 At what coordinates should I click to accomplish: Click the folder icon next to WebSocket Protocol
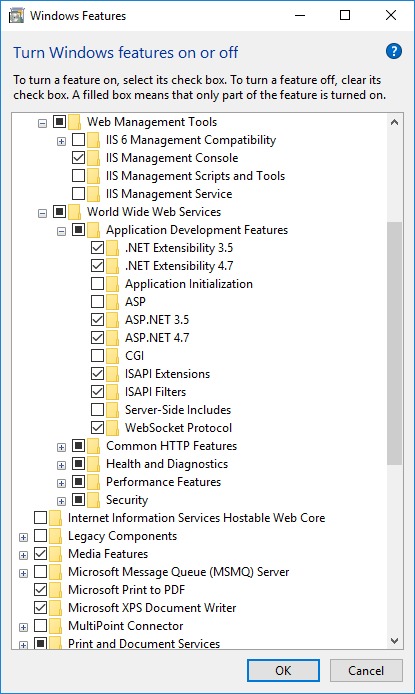[112, 428]
